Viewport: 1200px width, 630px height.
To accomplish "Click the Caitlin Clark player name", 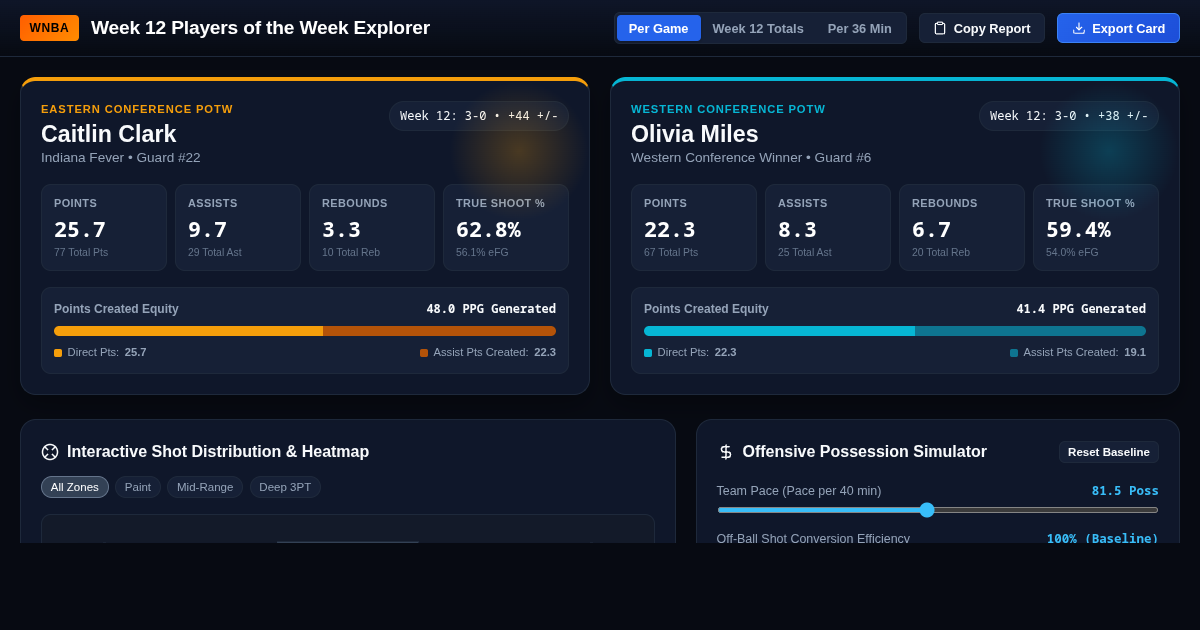I will pyautogui.click(x=109, y=134).
